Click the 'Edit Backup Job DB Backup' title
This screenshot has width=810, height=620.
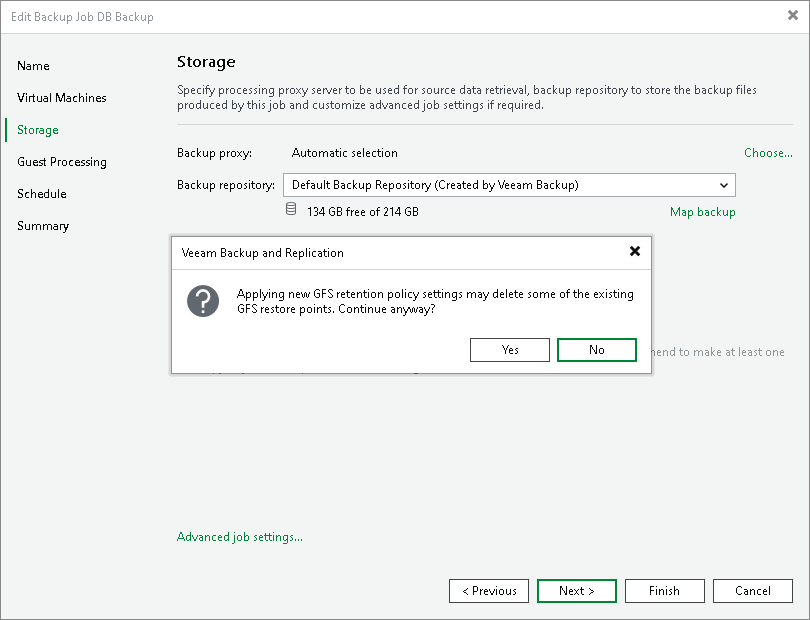coord(82,17)
